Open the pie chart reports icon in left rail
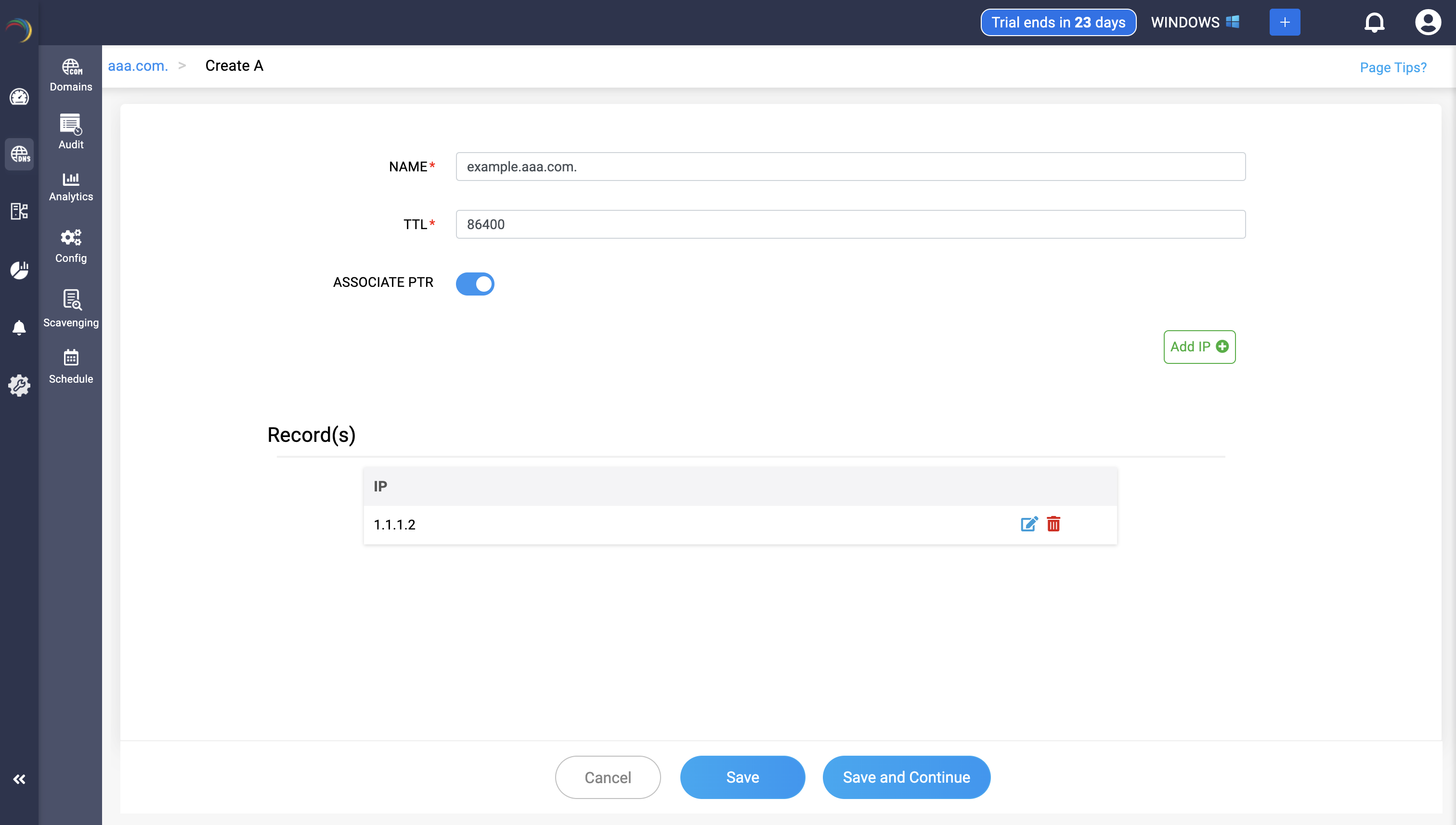The image size is (1456, 825). [x=19, y=271]
